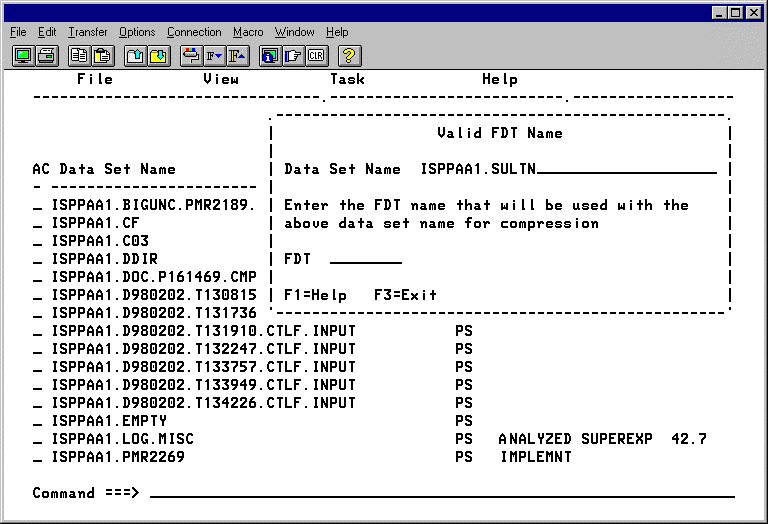Click the green terminal screen toolbar icon
This screenshot has width=768, height=524.
pyautogui.click(x=22, y=56)
